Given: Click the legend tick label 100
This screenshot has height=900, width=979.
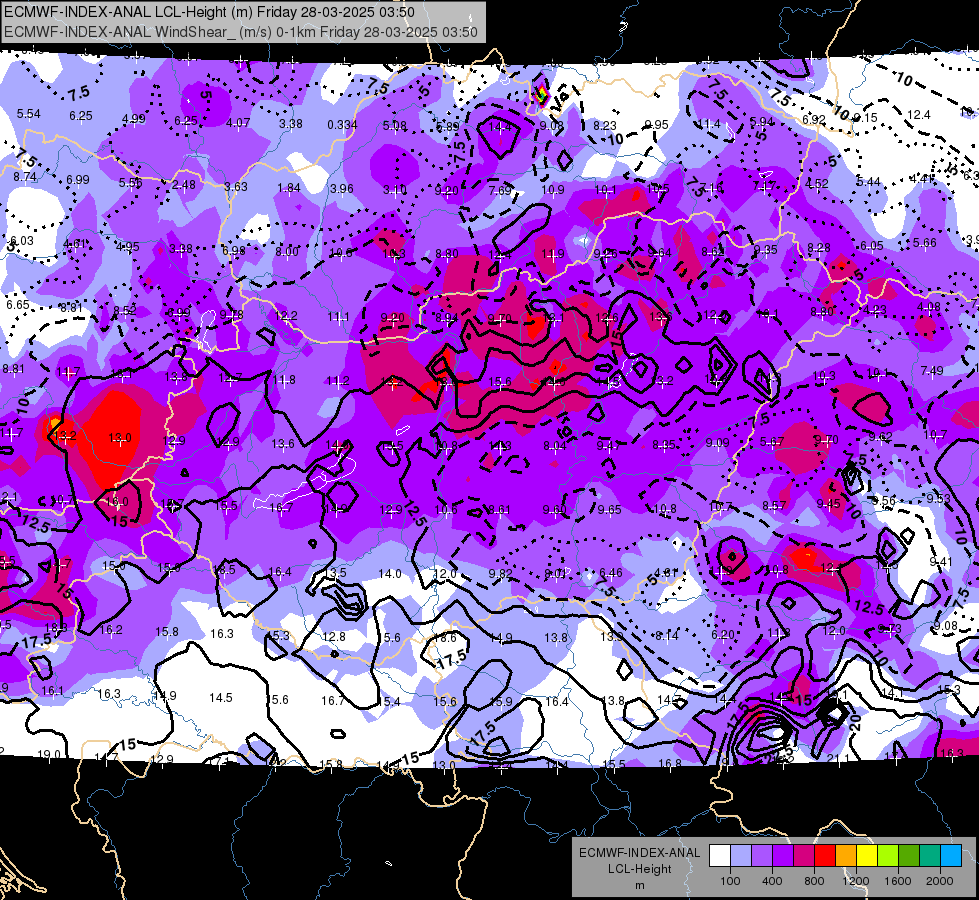Looking at the screenshot, I should point(730,881).
